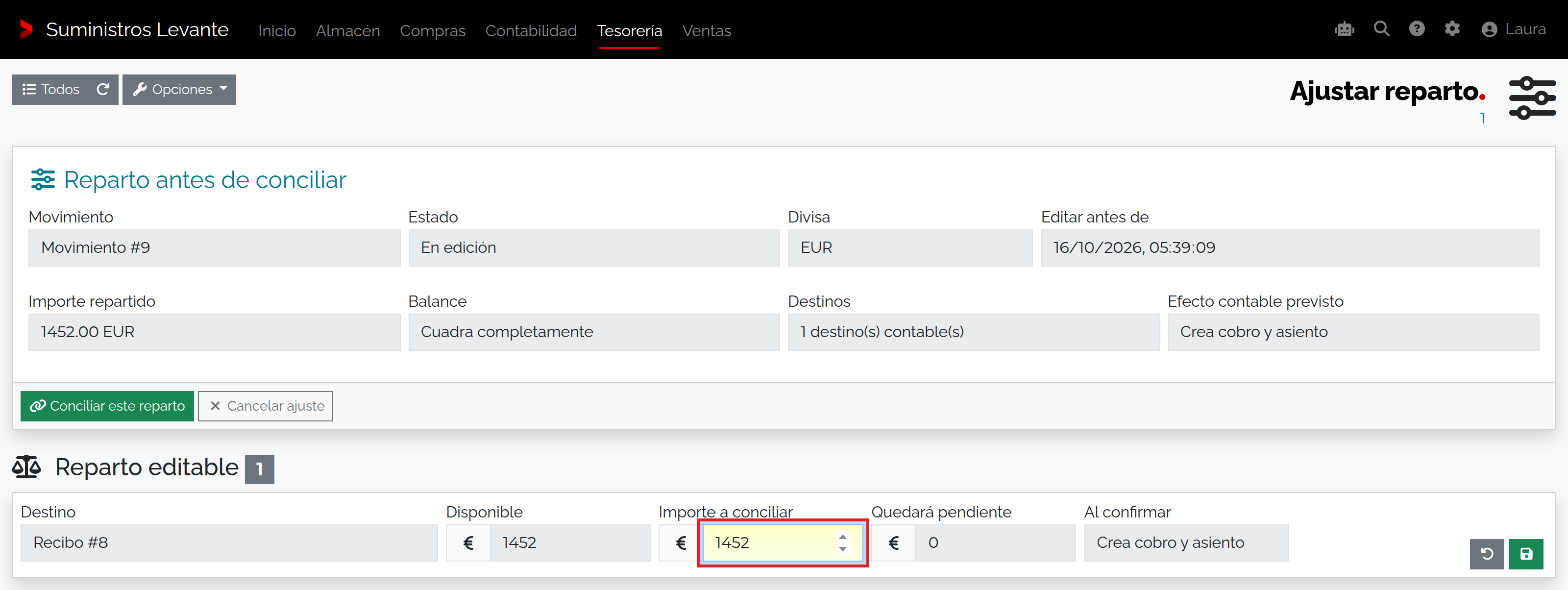The height and width of the screenshot is (590, 1568).
Task: Click the Estado field showing En edición
Action: pyautogui.click(x=593, y=248)
